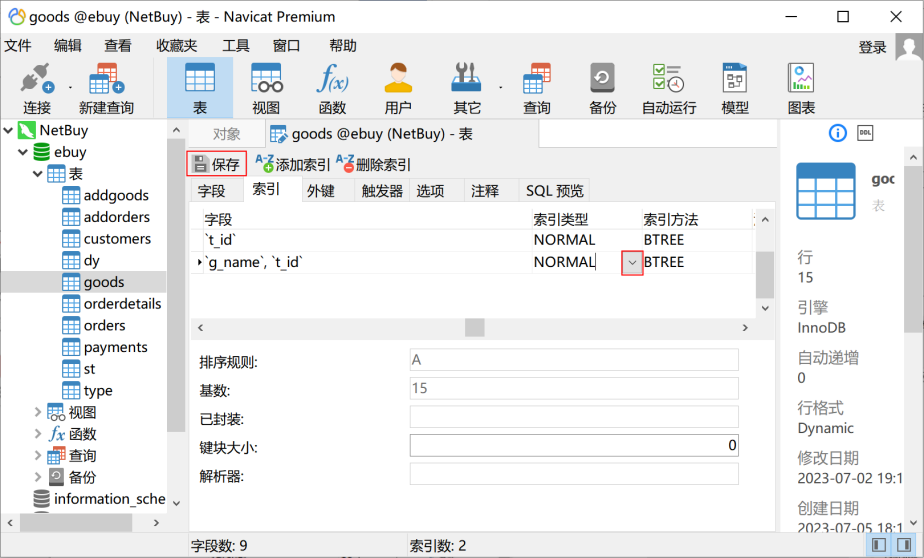Click the ebuy database icon

(41, 152)
